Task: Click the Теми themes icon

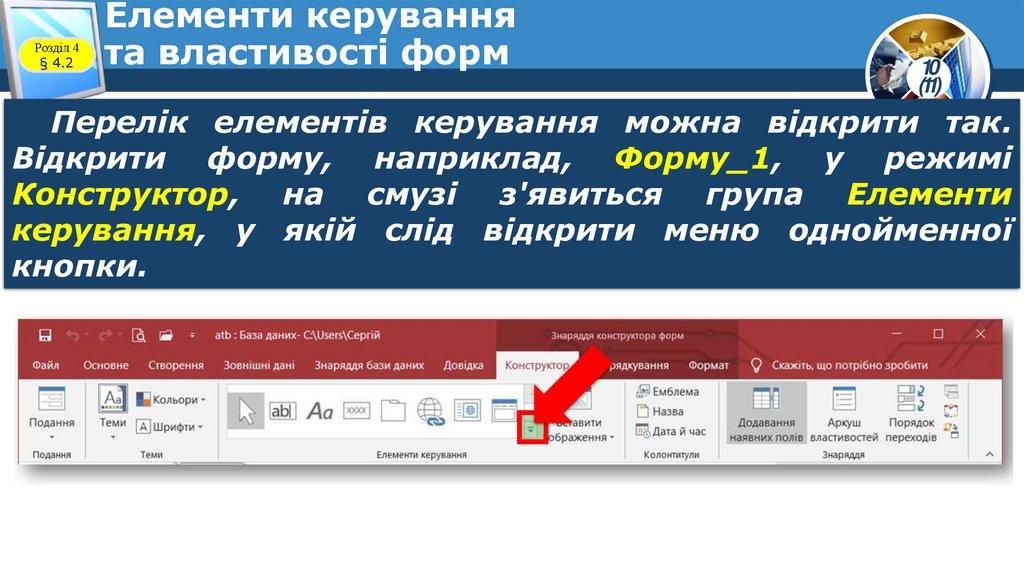Action: (112, 398)
